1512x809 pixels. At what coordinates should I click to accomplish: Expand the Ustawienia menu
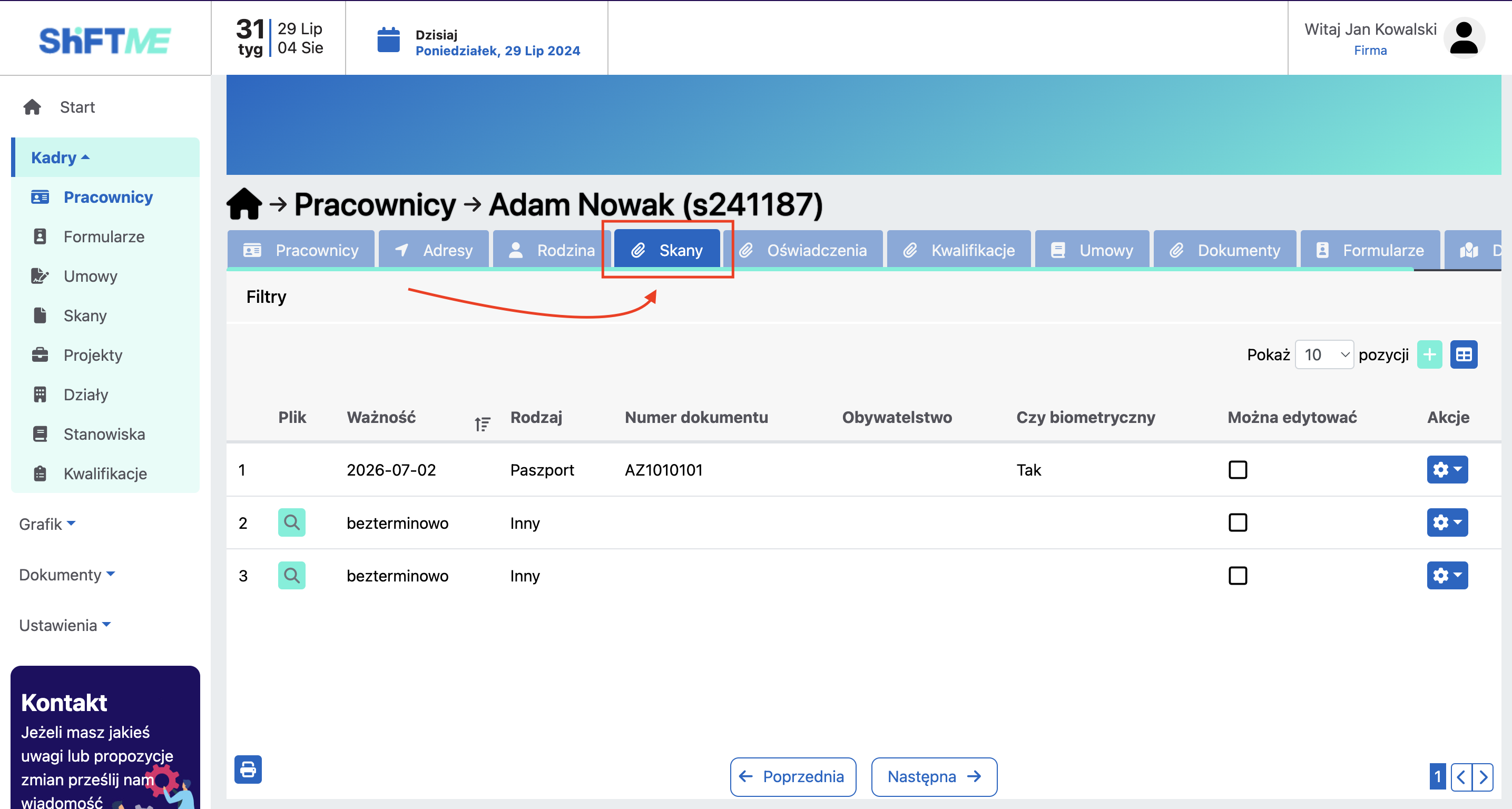click(65, 625)
